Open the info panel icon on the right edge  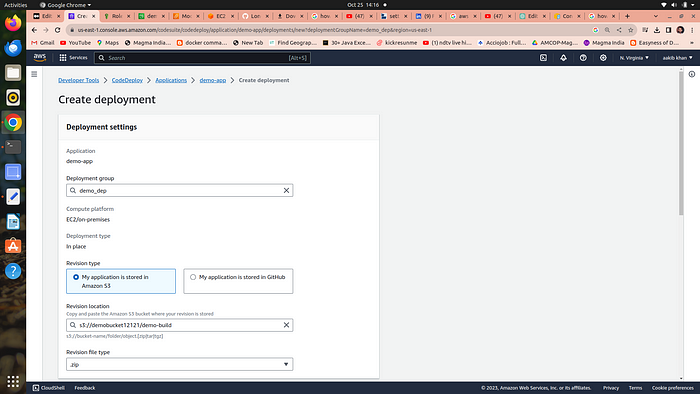[x=692, y=74]
